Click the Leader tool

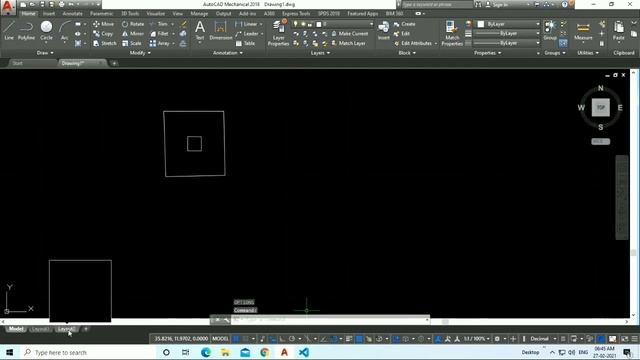247,34
